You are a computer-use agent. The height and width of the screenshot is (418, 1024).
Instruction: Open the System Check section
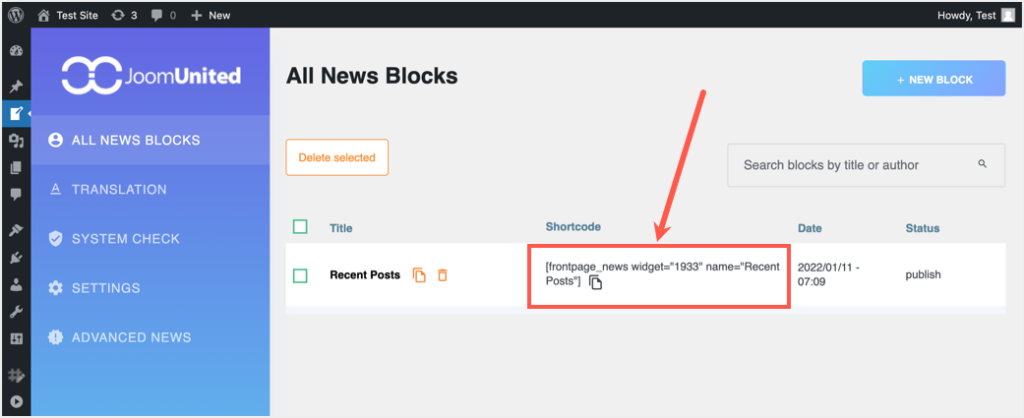pyautogui.click(x=125, y=238)
